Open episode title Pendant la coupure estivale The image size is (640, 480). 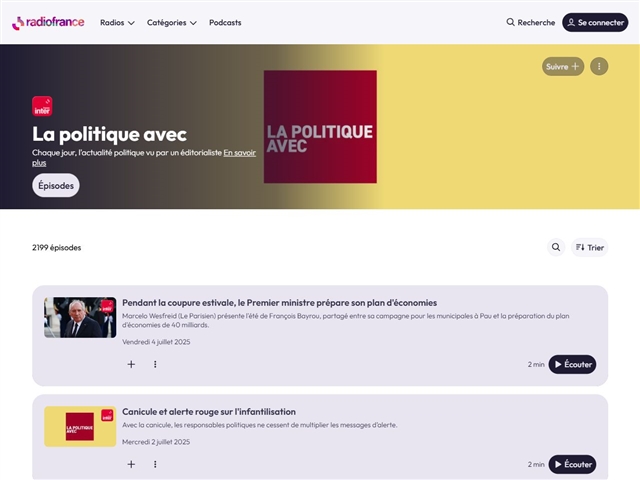pos(279,303)
